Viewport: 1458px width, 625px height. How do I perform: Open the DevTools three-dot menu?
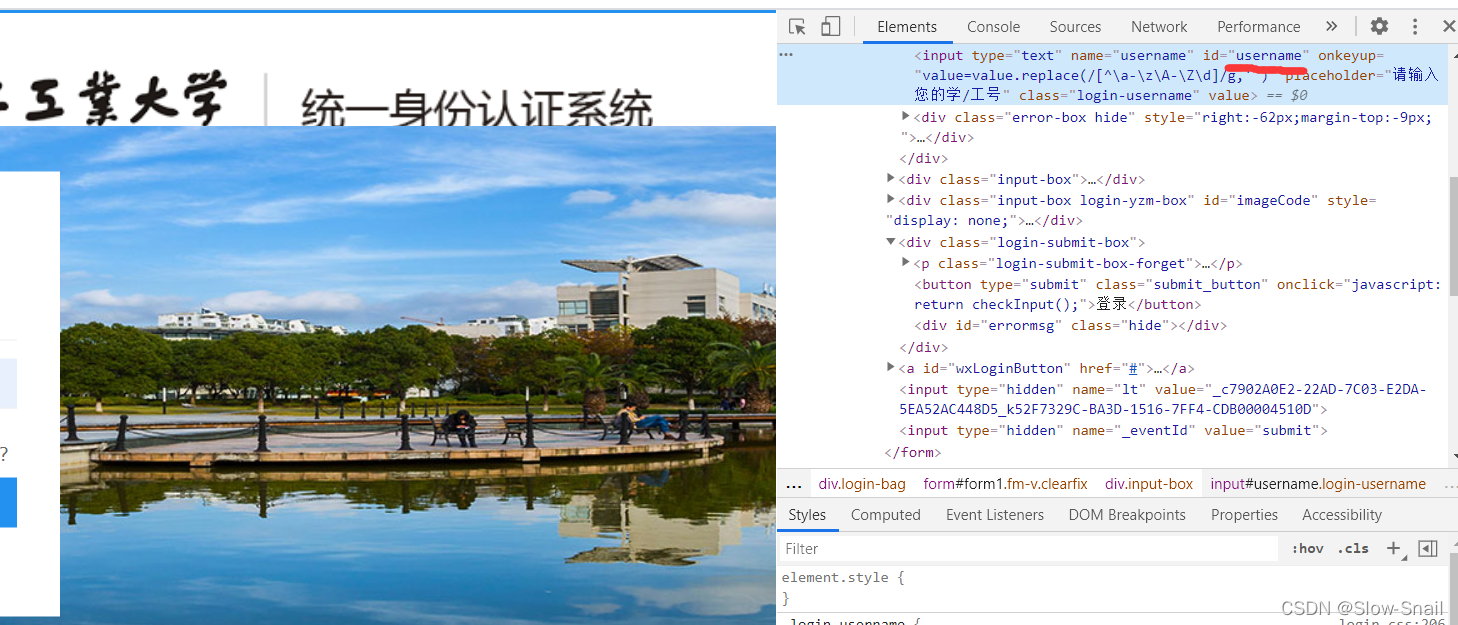[x=1415, y=27]
